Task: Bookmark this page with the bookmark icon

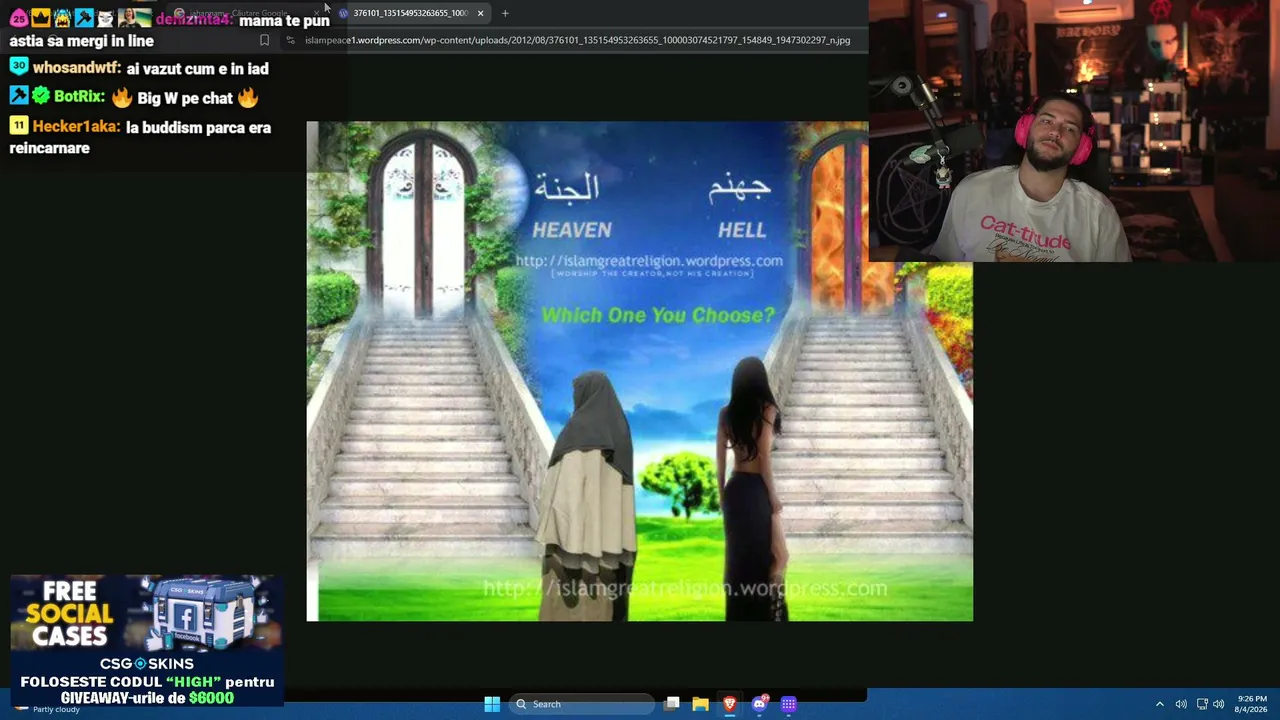Action: (x=264, y=40)
